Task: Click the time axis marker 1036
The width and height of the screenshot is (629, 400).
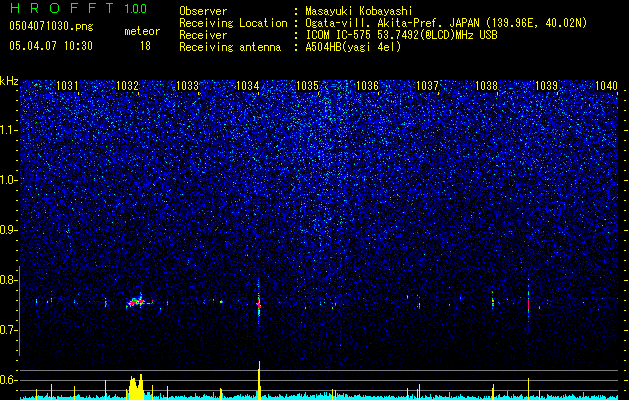Action: [367, 85]
